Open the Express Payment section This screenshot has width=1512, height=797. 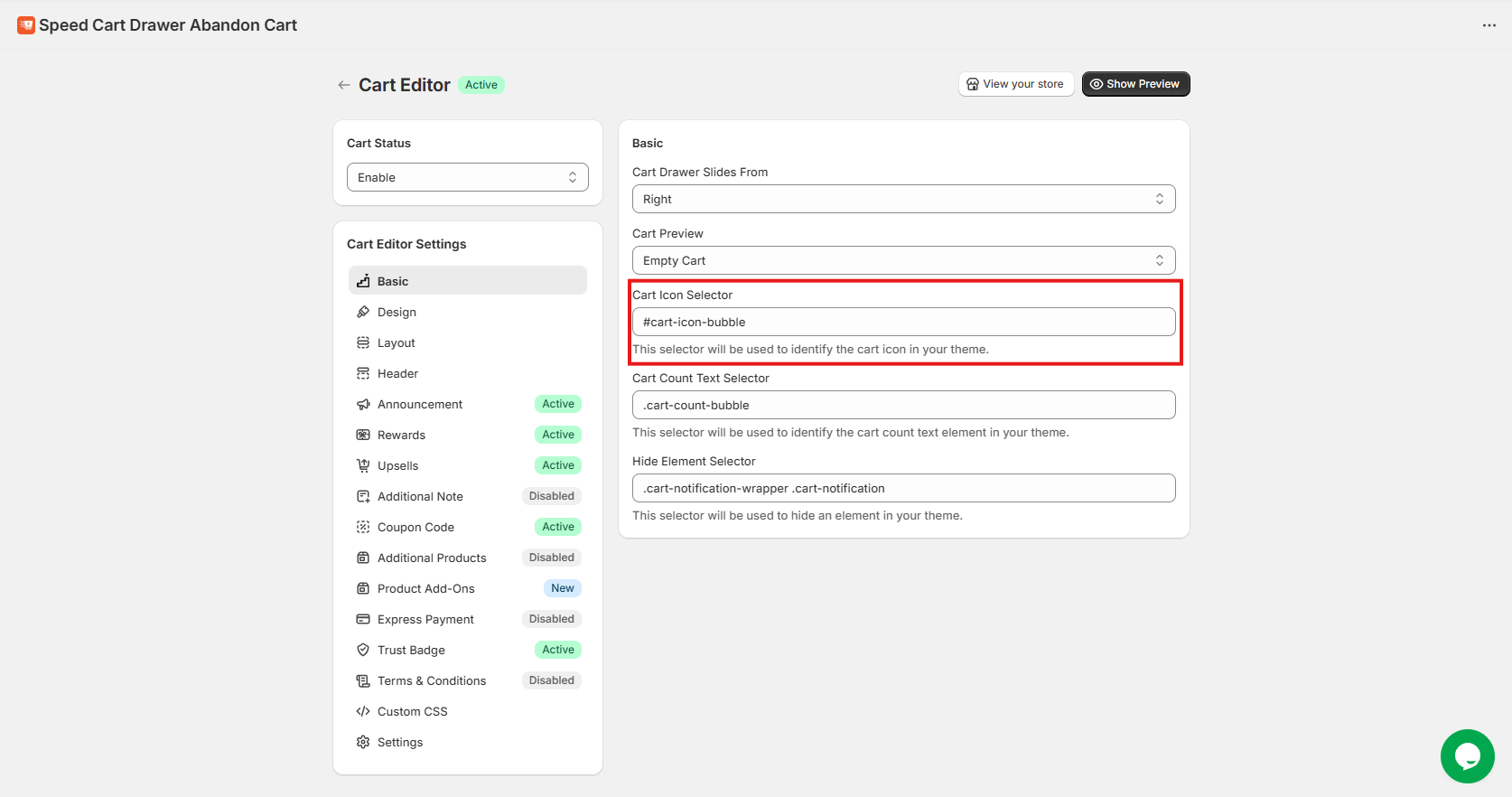point(425,619)
